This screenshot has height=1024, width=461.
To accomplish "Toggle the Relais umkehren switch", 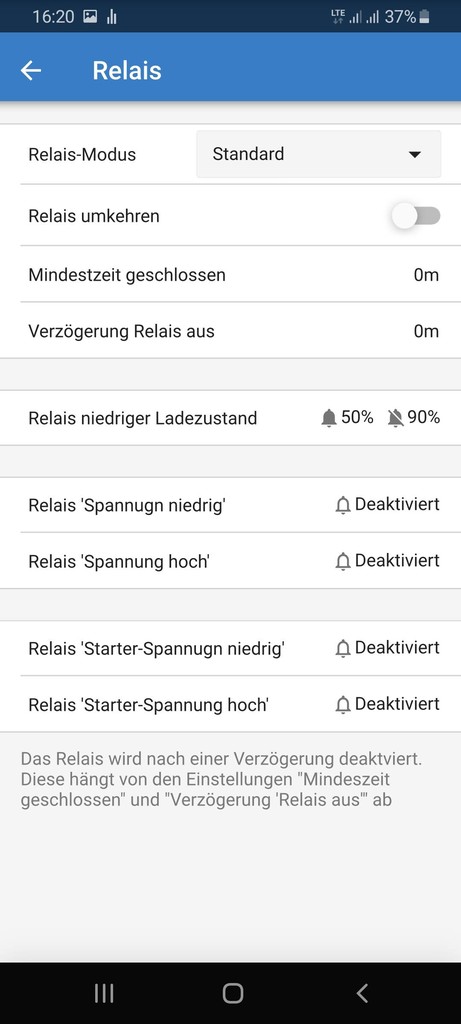I will click(x=416, y=216).
